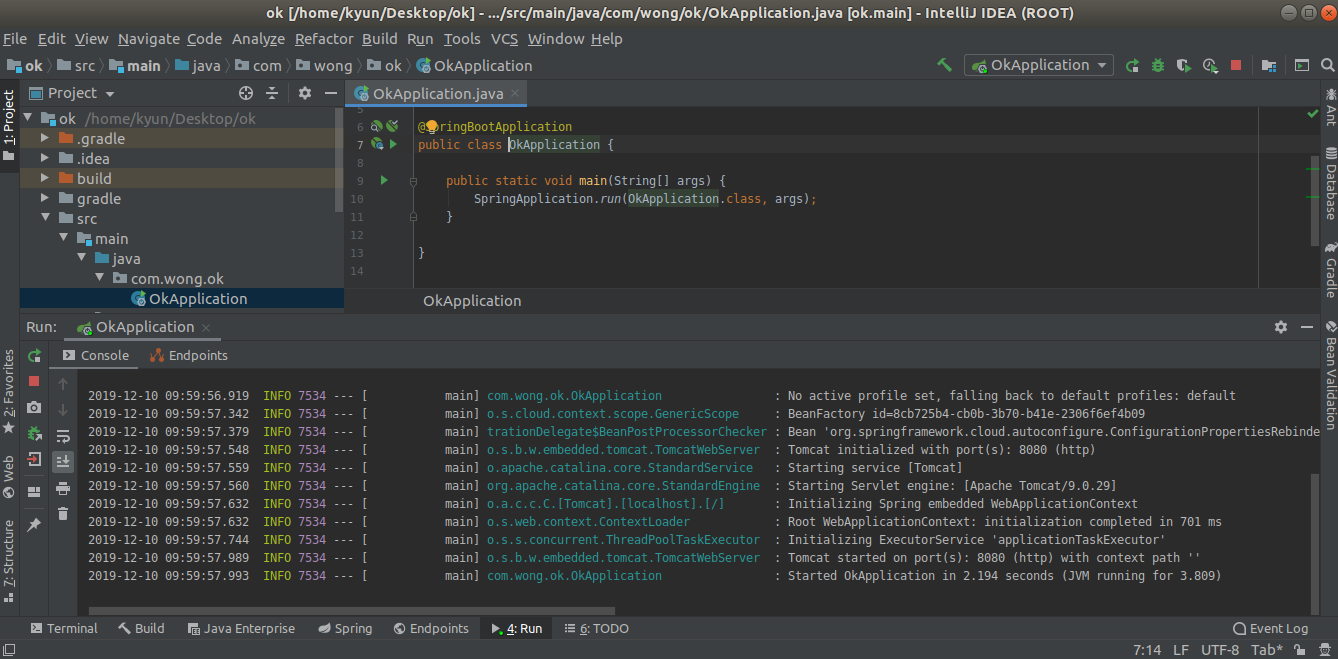Toggle the Terminal tool window
Screen dimensions: 1338x659
click(x=64, y=628)
